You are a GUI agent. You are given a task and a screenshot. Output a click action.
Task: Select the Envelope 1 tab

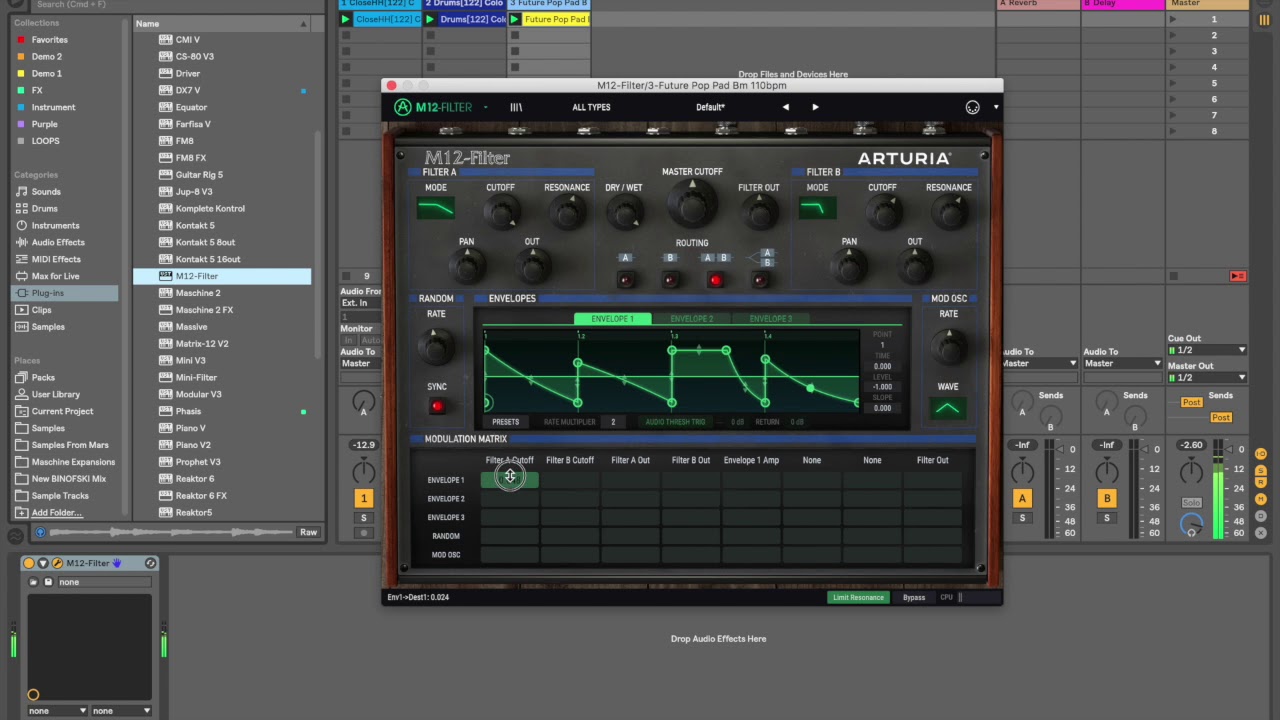[x=612, y=319]
